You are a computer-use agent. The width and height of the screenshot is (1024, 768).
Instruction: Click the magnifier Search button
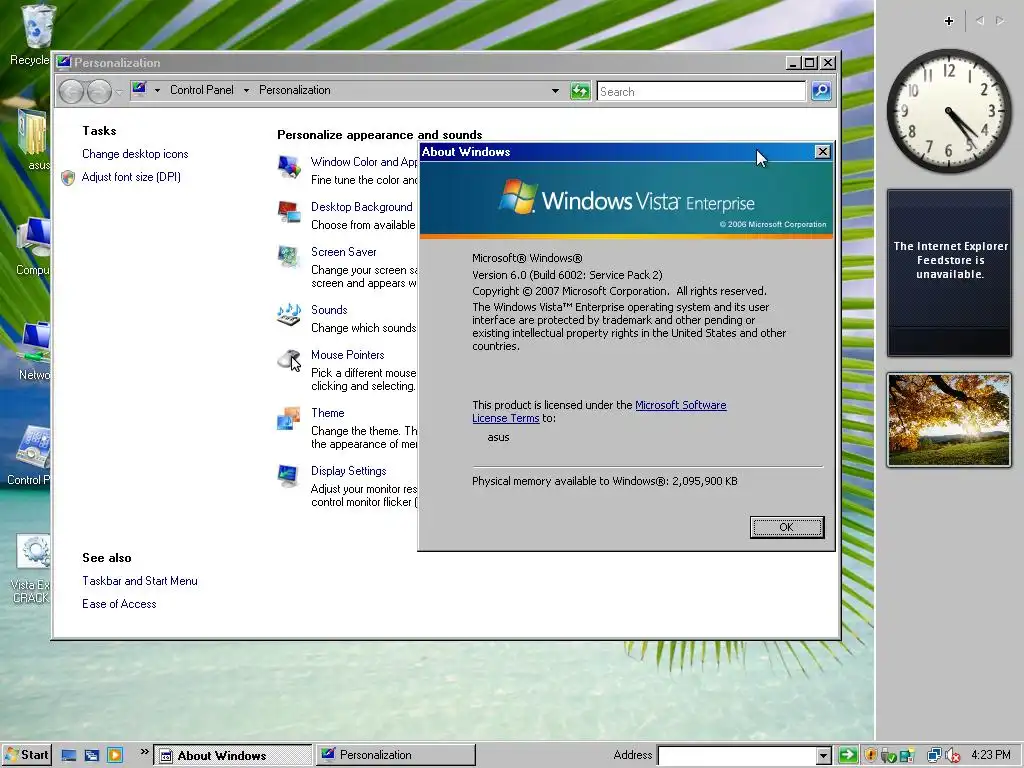(821, 91)
